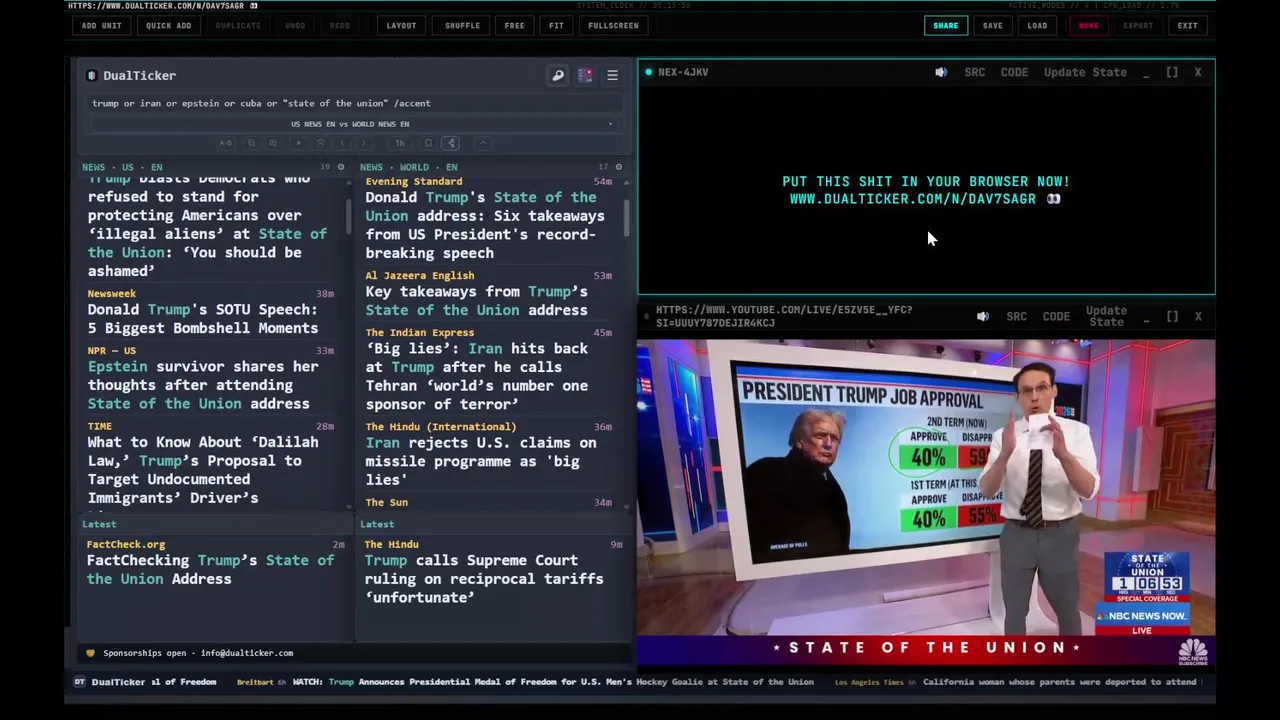Open the 1h time range selector
This screenshot has height=720, width=1280.
[400, 143]
